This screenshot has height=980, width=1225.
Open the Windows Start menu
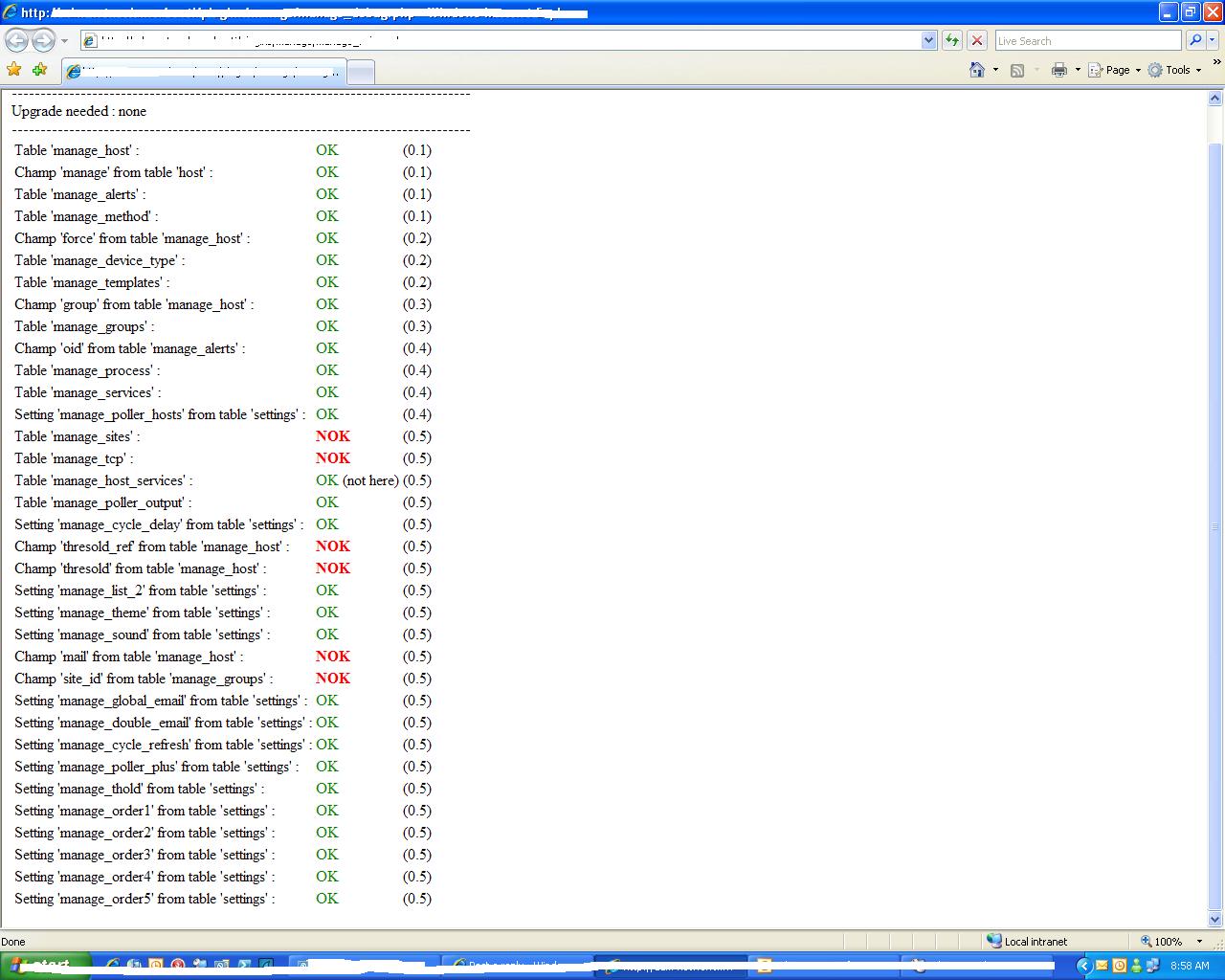45,966
